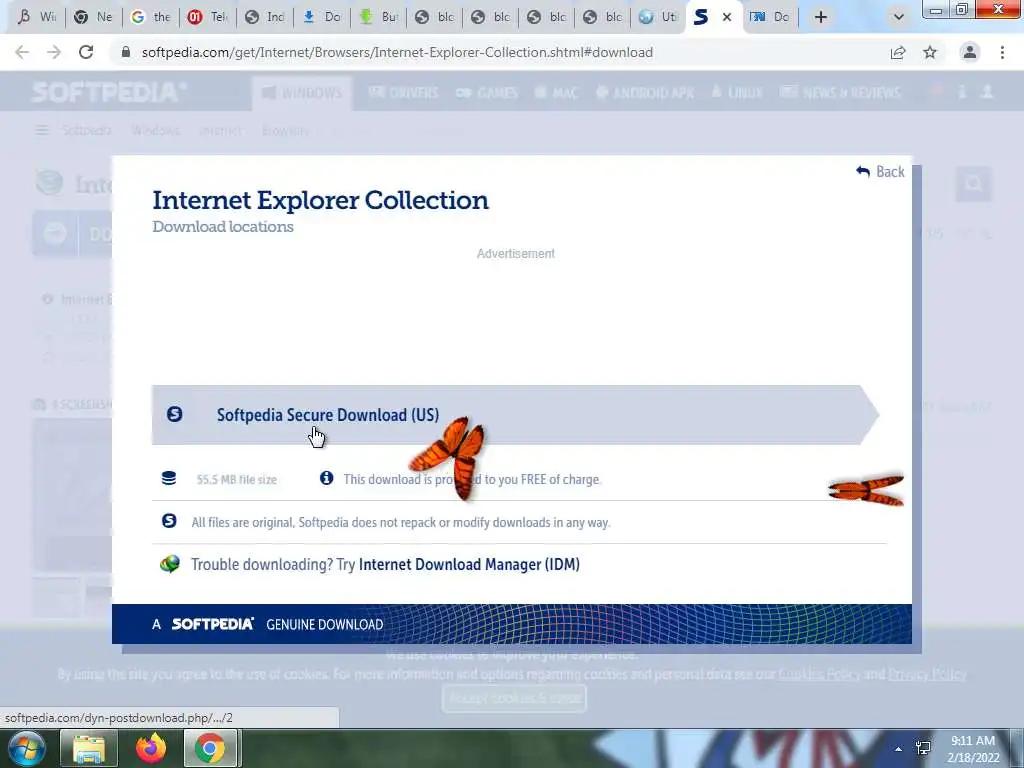The width and height of the screenshot is (1024, 768).
Task: Open a new browser tab with plus button
Action: tap(821, 17)
